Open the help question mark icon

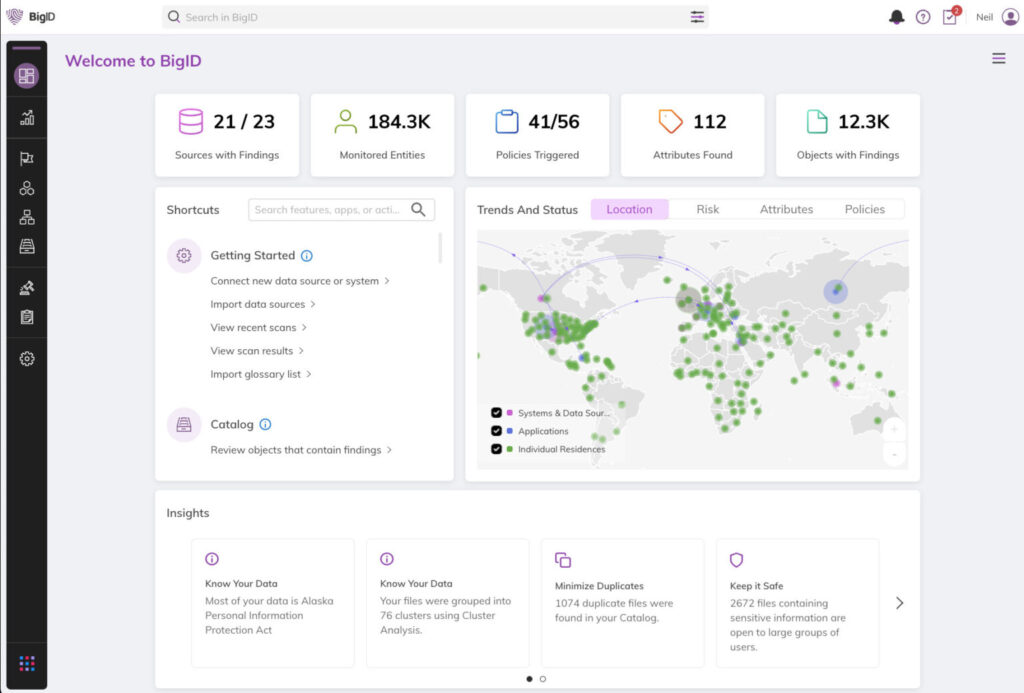click(923, 17)
